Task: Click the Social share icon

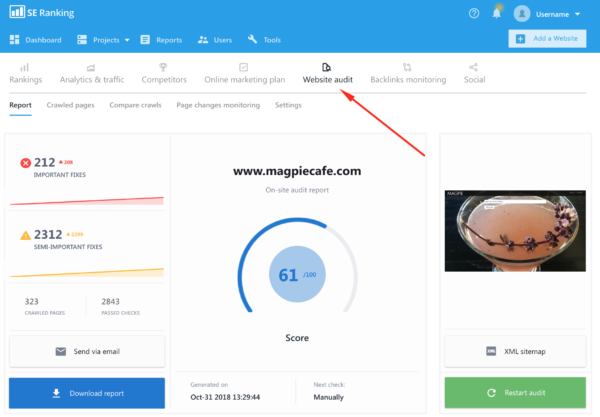Action: pos(473,67)
